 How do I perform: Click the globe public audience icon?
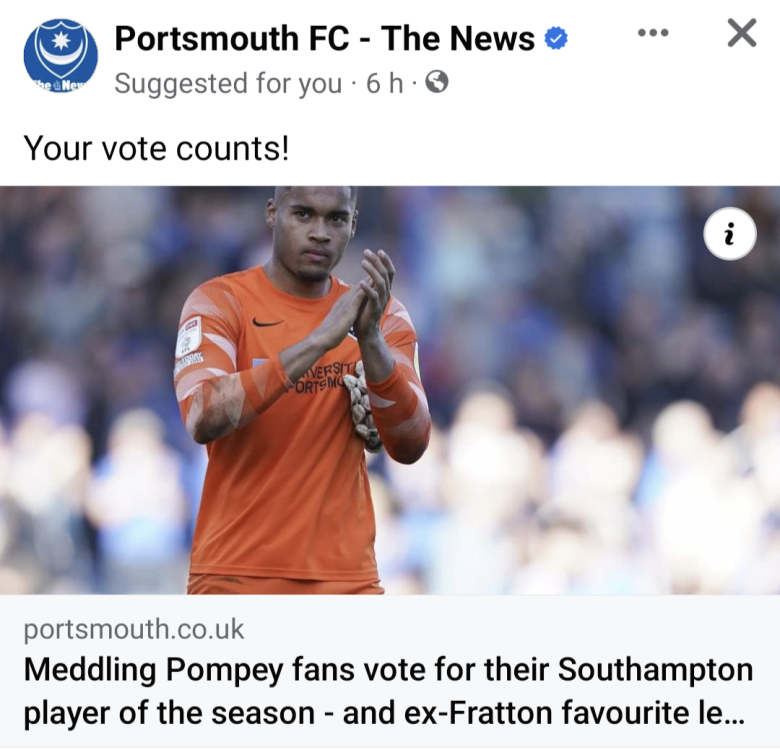click(x=436, y=84)
